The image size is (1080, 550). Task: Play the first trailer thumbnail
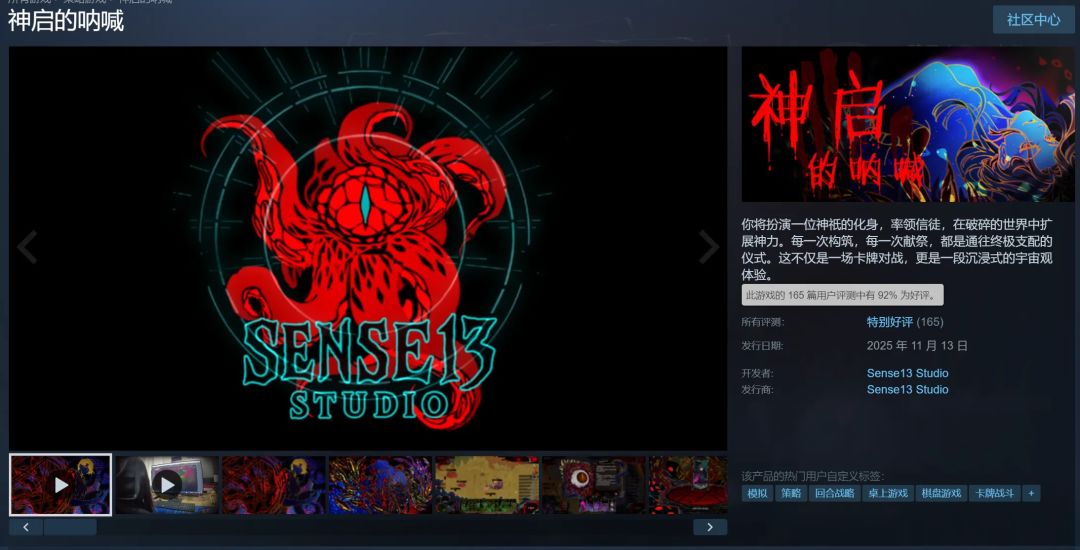[x=61, y=485]
